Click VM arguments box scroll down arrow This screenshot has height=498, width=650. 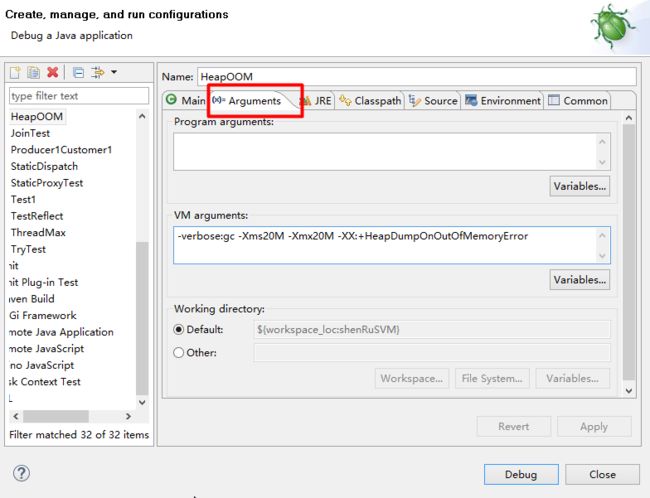[x=603, y=256]
